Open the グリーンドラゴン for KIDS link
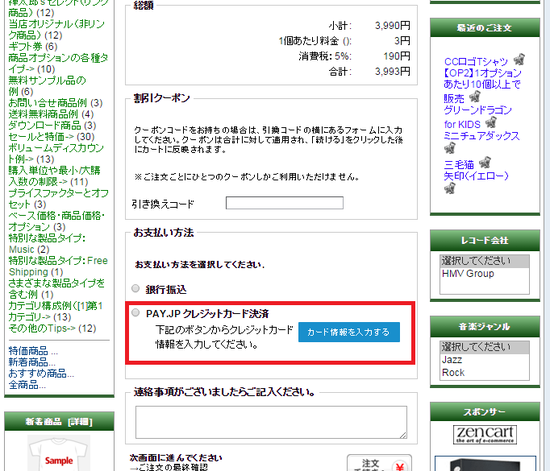The height and width of the screenshot is (471, 550). tap(477, 117)
